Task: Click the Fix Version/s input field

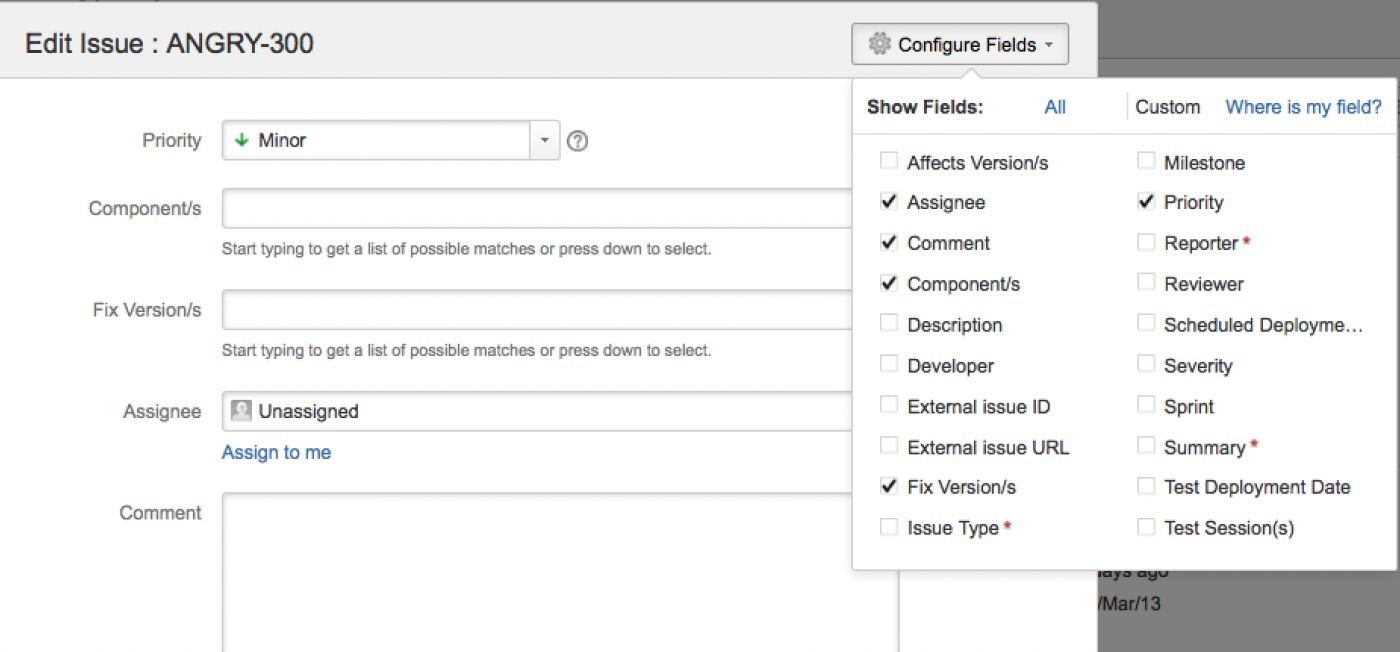Action: coord(536,310)
